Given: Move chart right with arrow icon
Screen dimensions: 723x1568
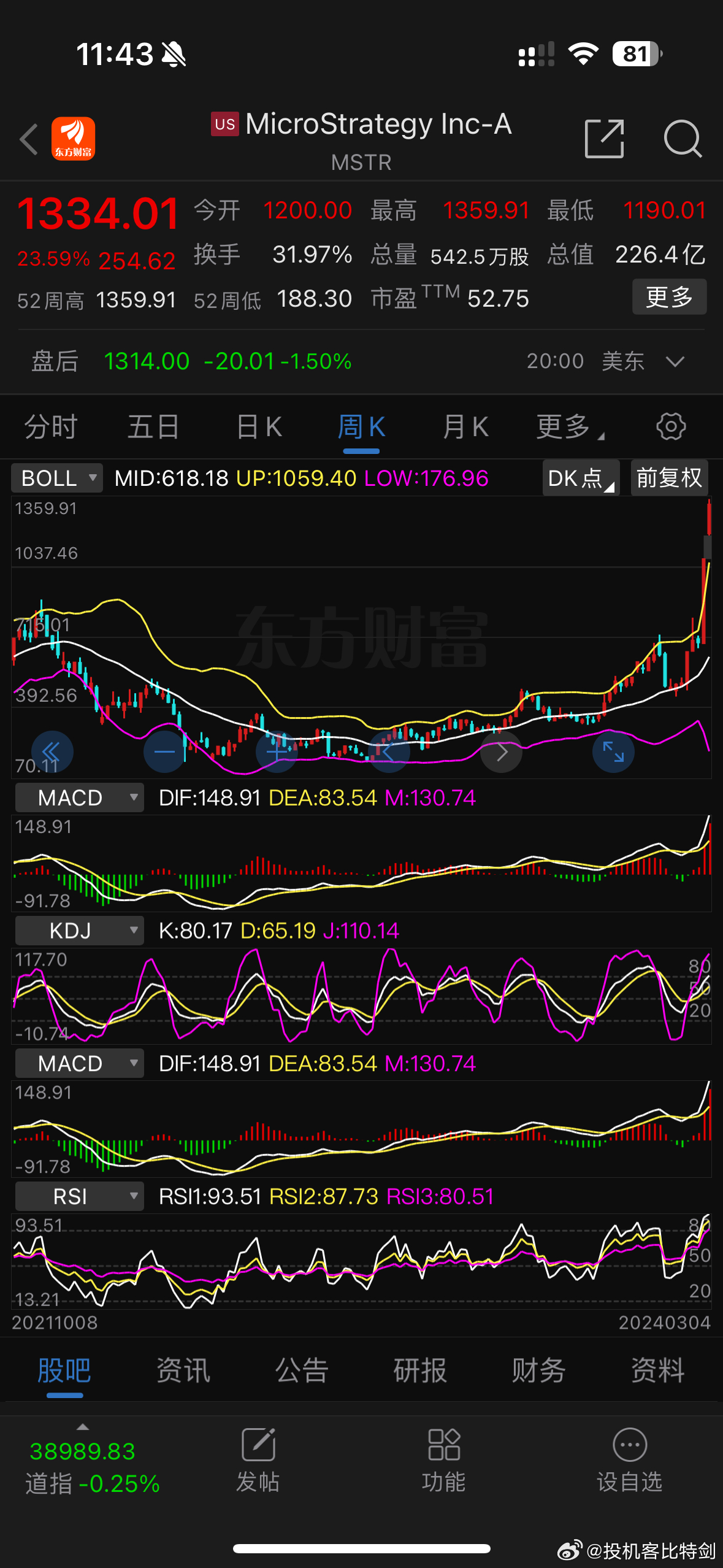Looking at the screenshot, I should (x=501, y=751).
